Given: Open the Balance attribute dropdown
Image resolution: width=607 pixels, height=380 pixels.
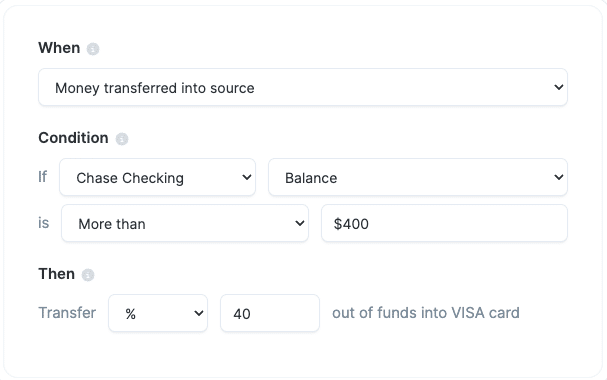Looking at the screenshot, I should 418,177.
